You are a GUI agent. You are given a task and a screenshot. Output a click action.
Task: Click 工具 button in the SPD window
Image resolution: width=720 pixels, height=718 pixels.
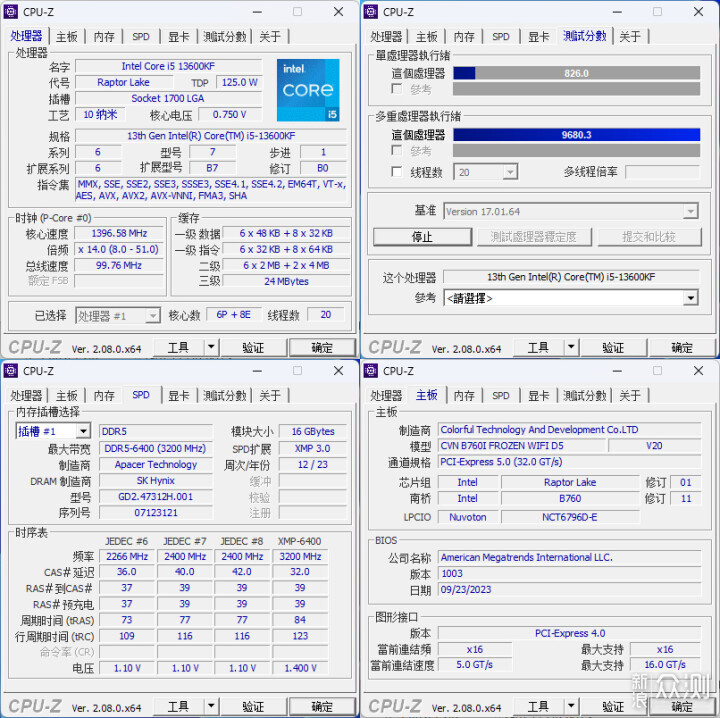tap(179, 707)
